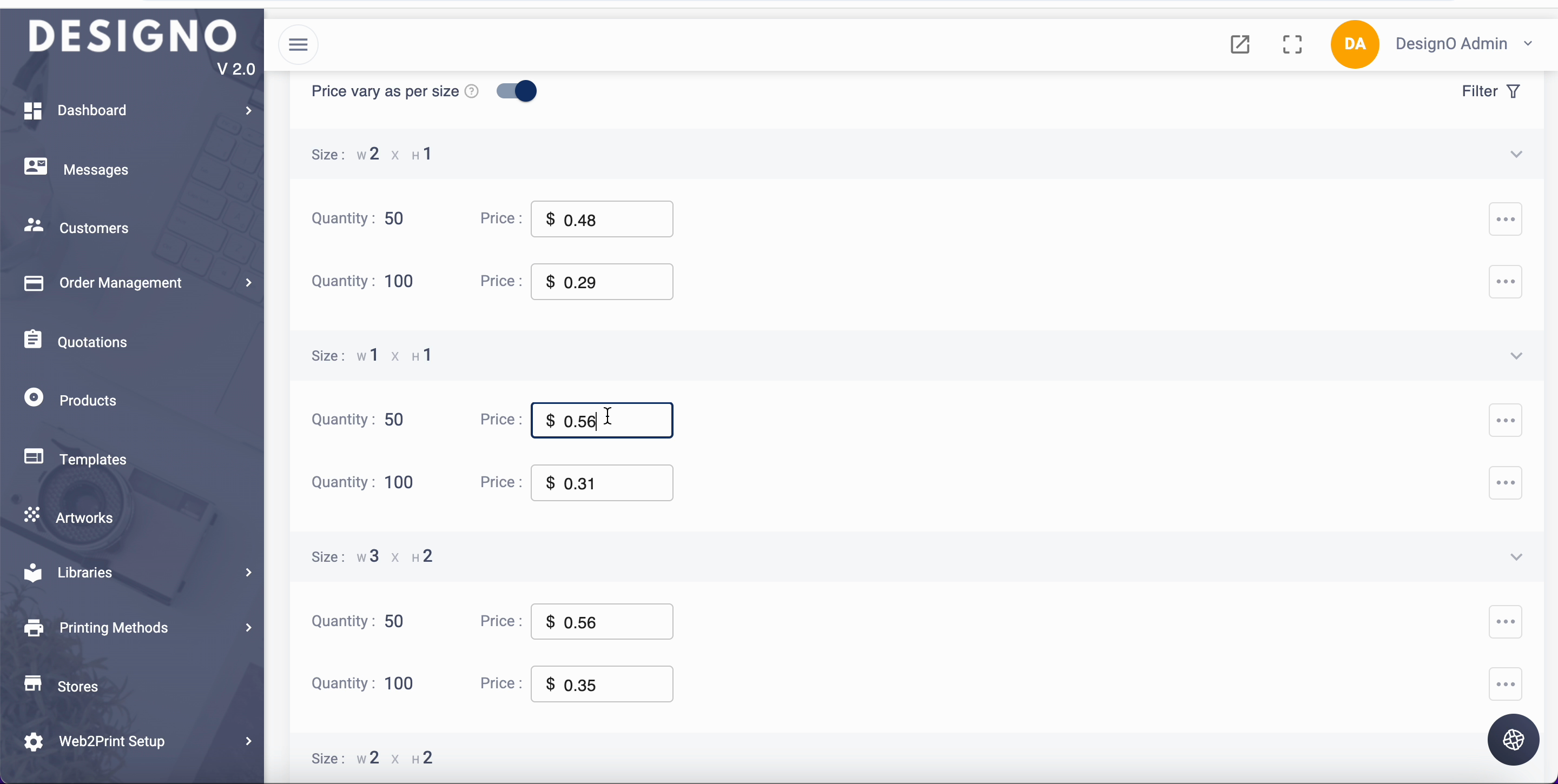Click the hamburger menu icon
The image size is (1558, 784).
[x=298, y=44]
